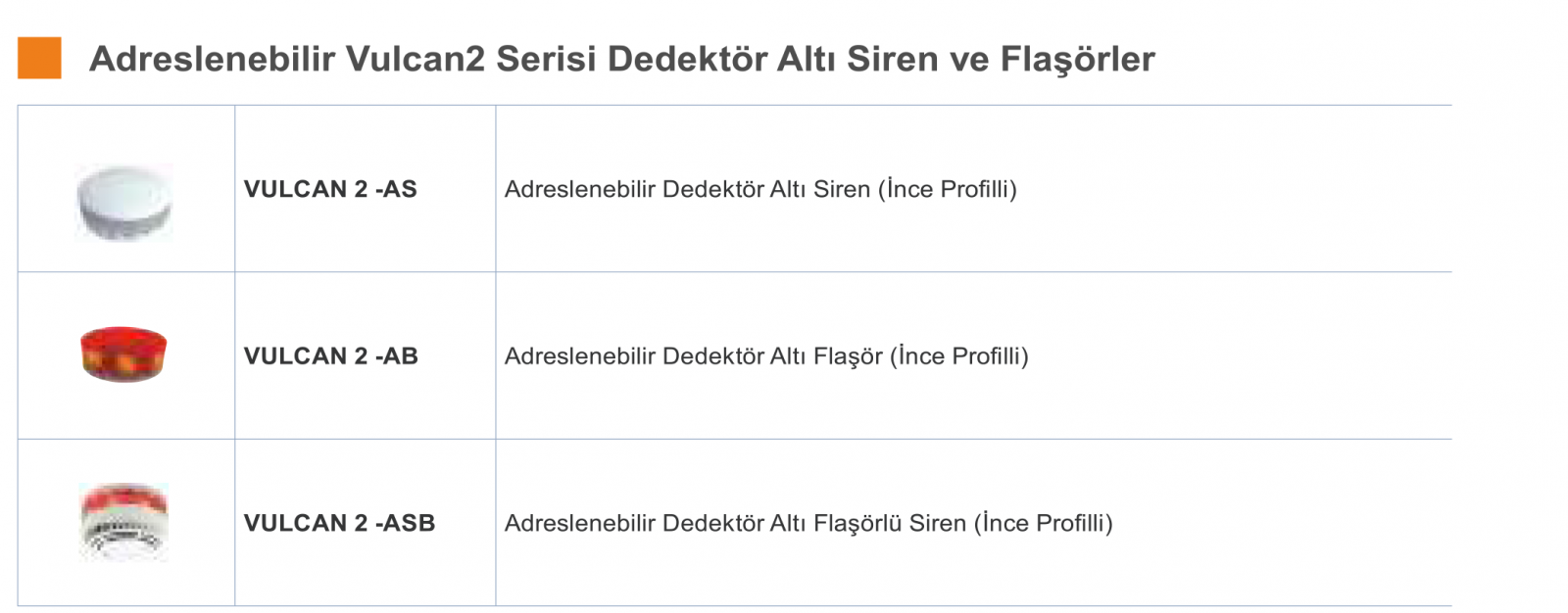1568x613 pixels.
Task: Click the heading word Dedektör
Action: coord(687,59)
